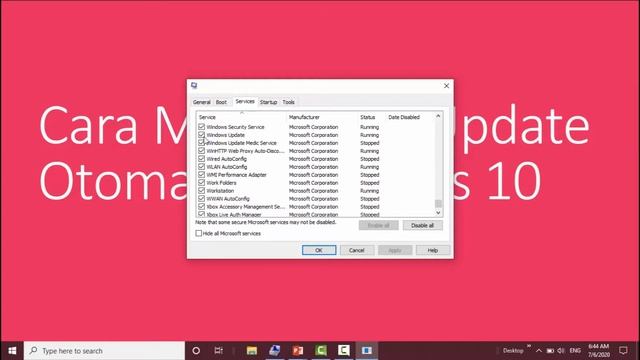Screen dimensions: 640x360
Task: Click the Cancel button
Action: coord(357,250)
